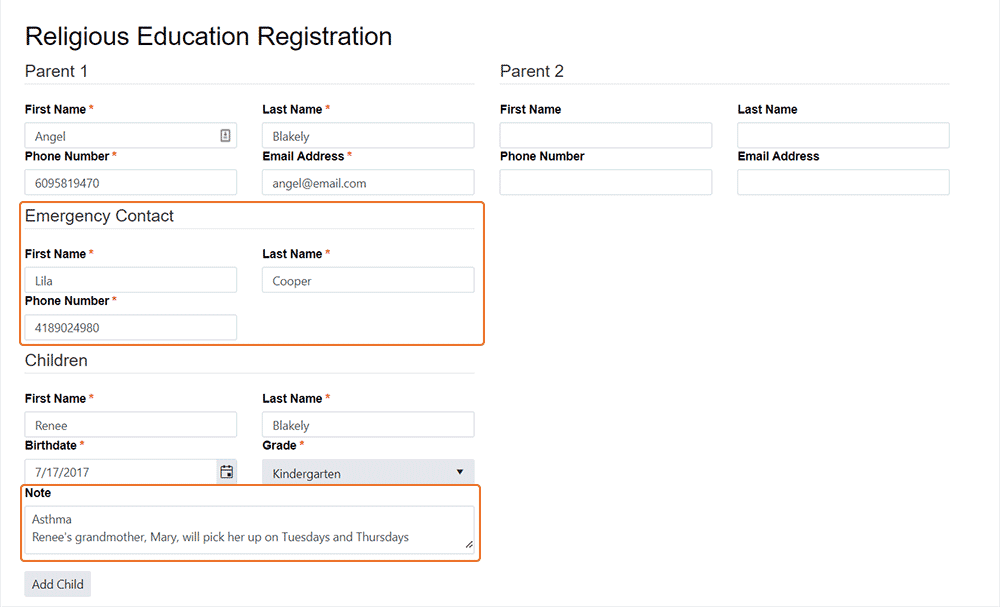The width and height of the screenshot is (1000, 607).
Task: Select Parent 2 Last Name empty field
Action: [x=843, y=136]
